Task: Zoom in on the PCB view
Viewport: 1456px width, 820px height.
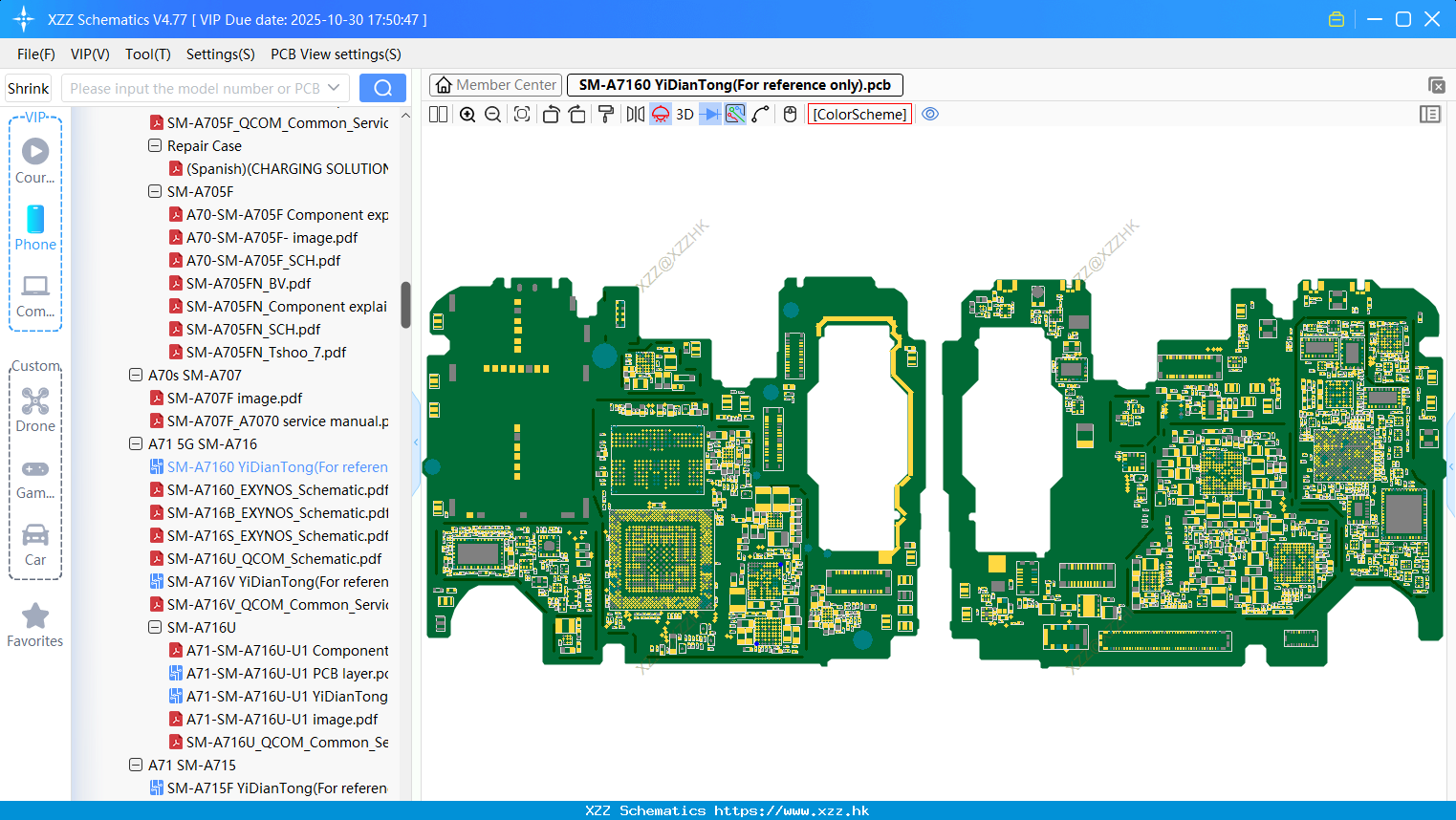Action: click(x=467, y=115)
